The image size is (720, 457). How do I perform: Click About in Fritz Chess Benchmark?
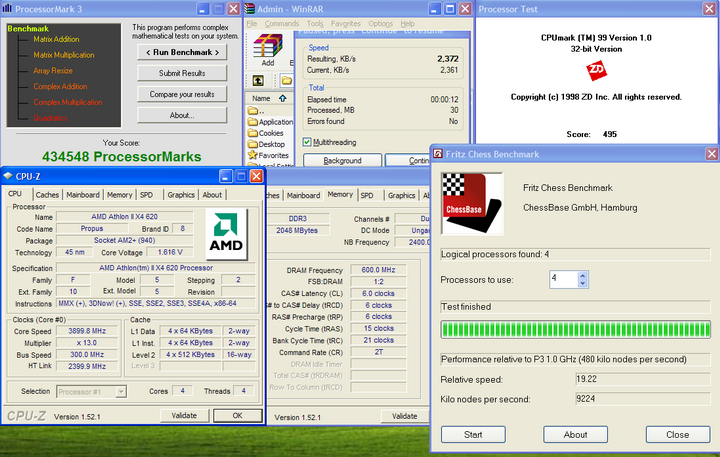click(575, 434)
